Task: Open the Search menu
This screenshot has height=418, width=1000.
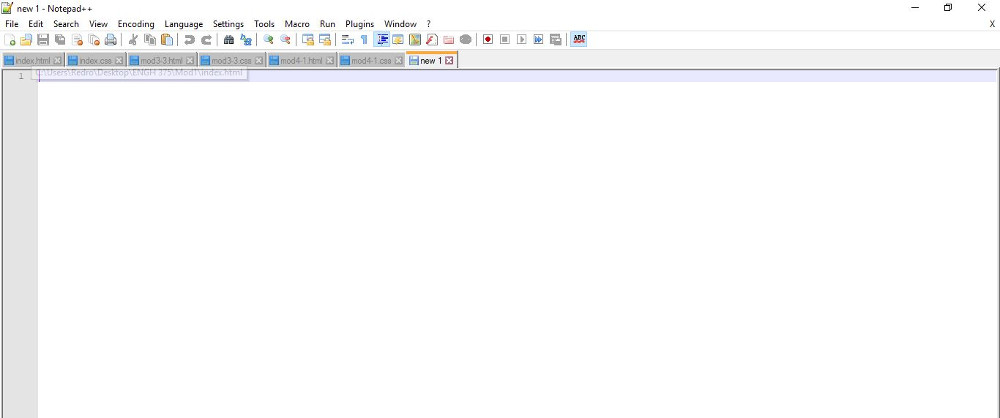Action: pos(66,24)
